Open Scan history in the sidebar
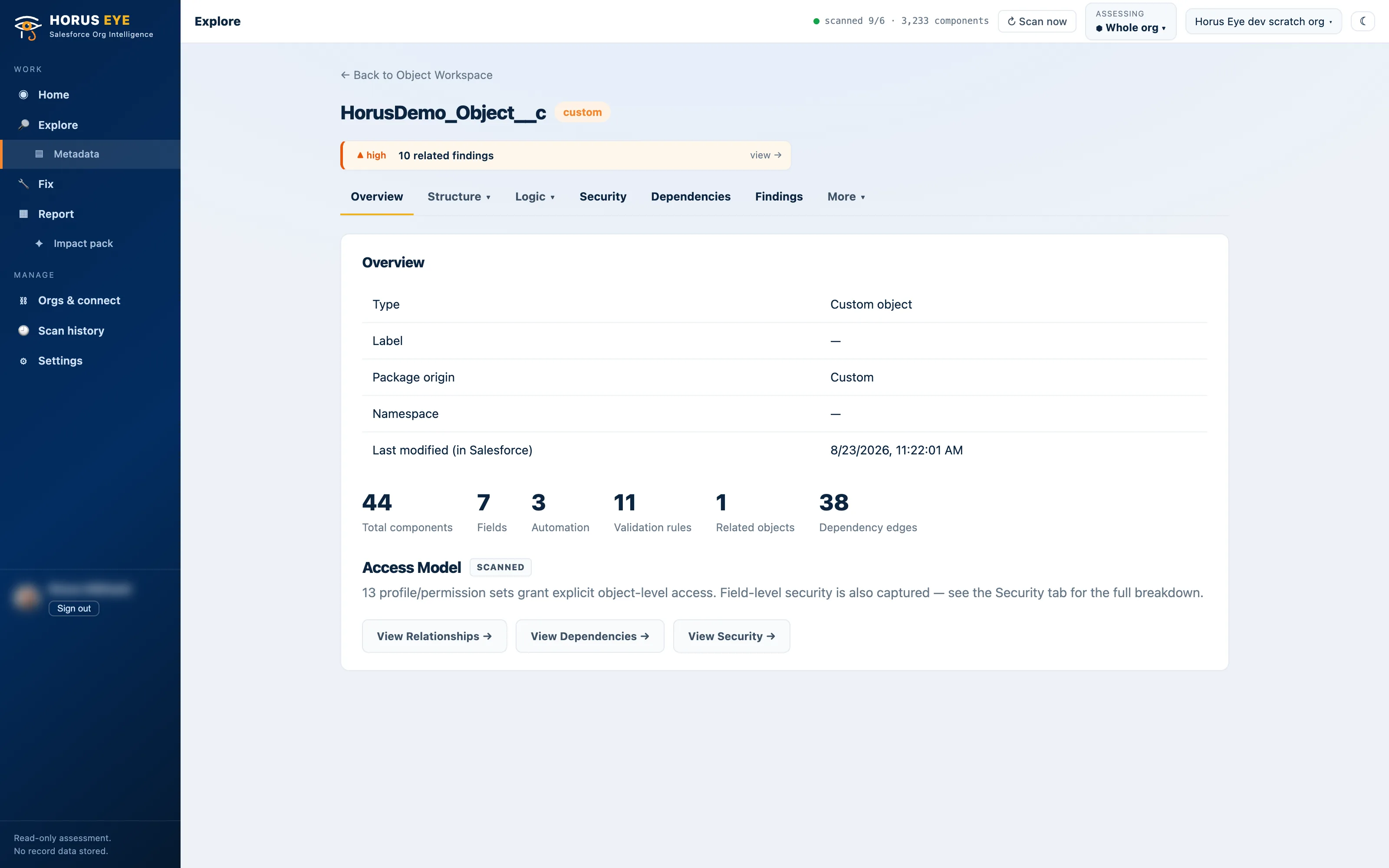 [x=90, y=331]
